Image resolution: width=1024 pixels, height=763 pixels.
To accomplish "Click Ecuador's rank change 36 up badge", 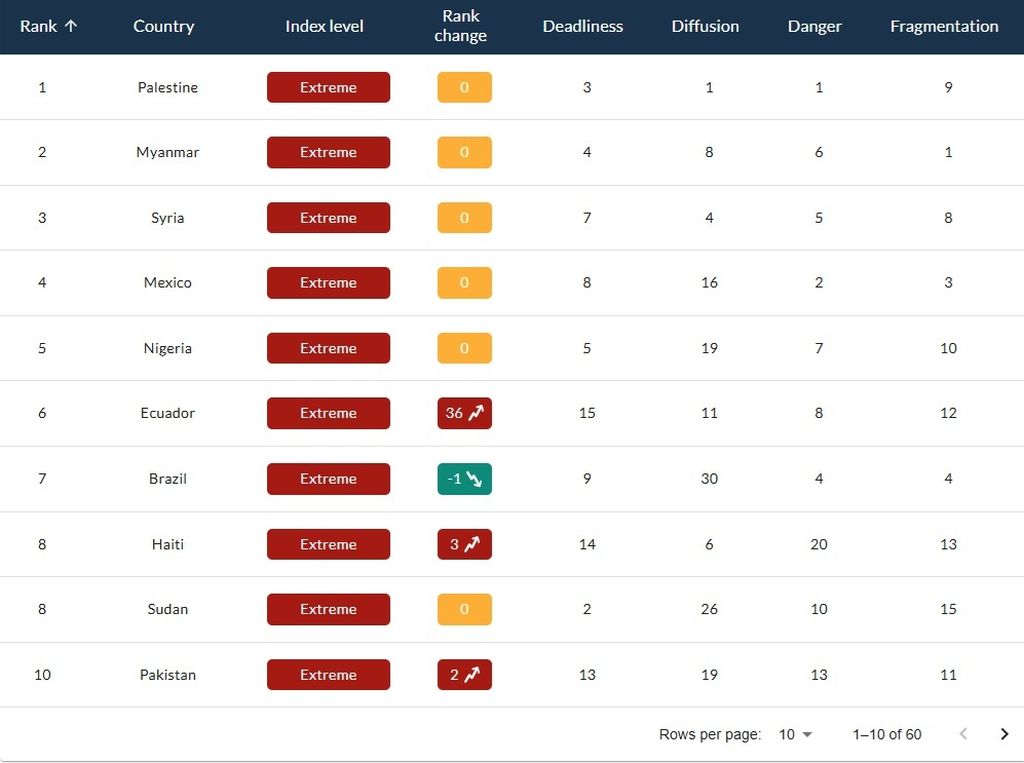I will point(464,413).
